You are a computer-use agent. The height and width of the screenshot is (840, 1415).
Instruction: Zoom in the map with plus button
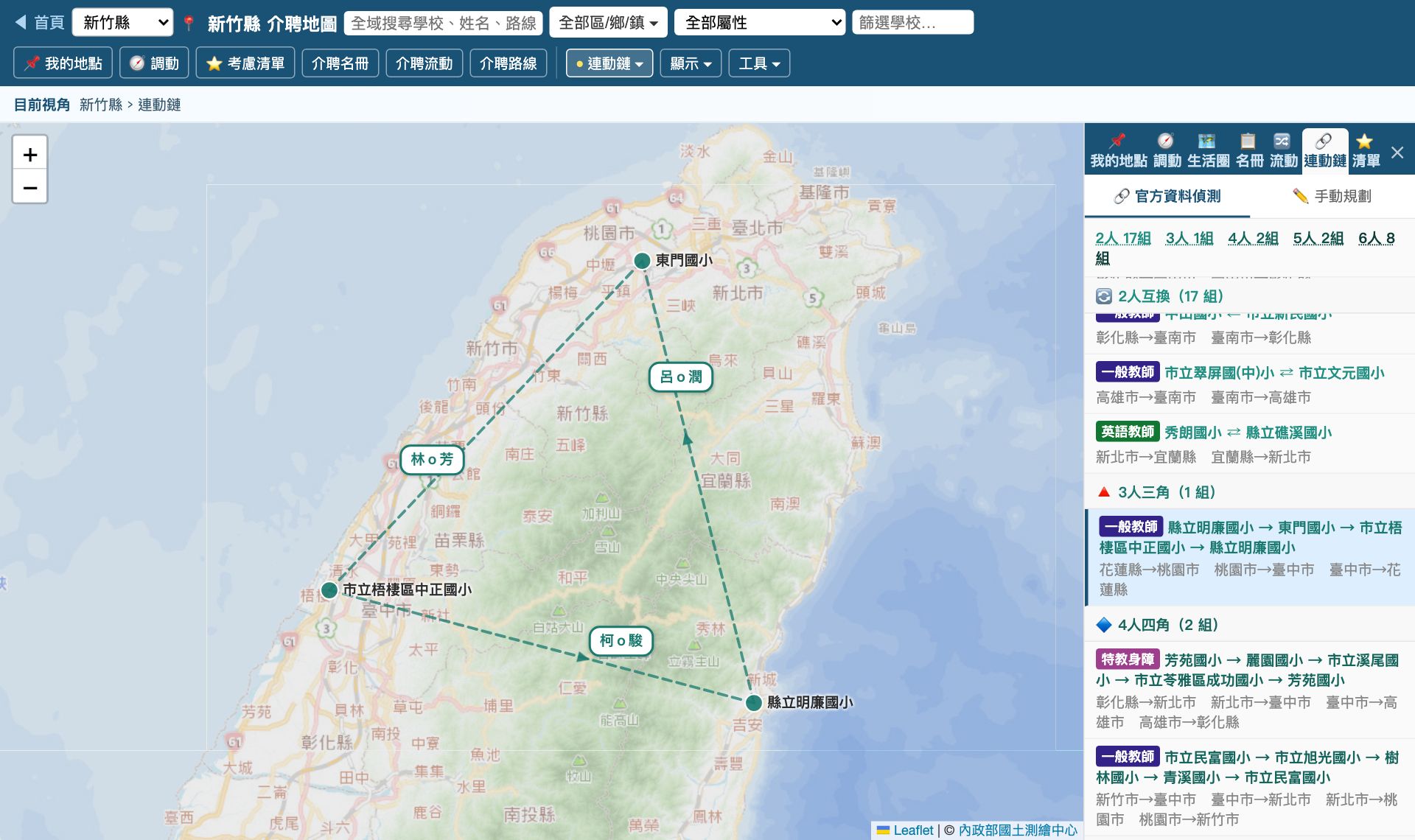coord(30,154)
